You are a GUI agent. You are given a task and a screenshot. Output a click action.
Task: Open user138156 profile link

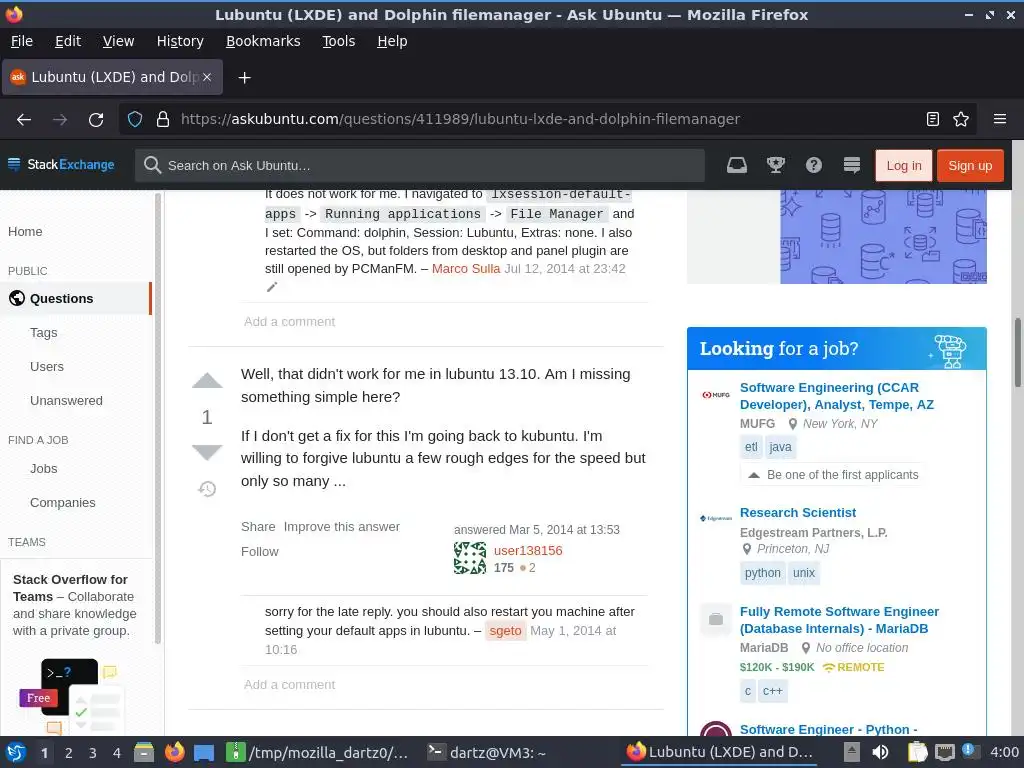point(528,551)
